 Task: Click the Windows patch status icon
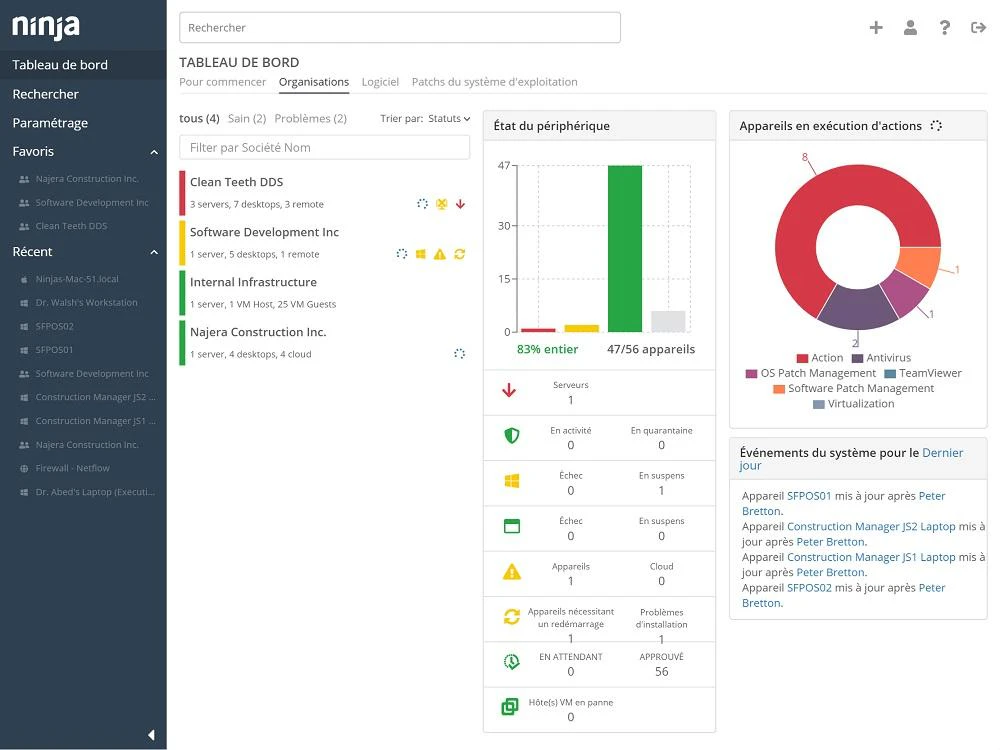pos(511,481)
